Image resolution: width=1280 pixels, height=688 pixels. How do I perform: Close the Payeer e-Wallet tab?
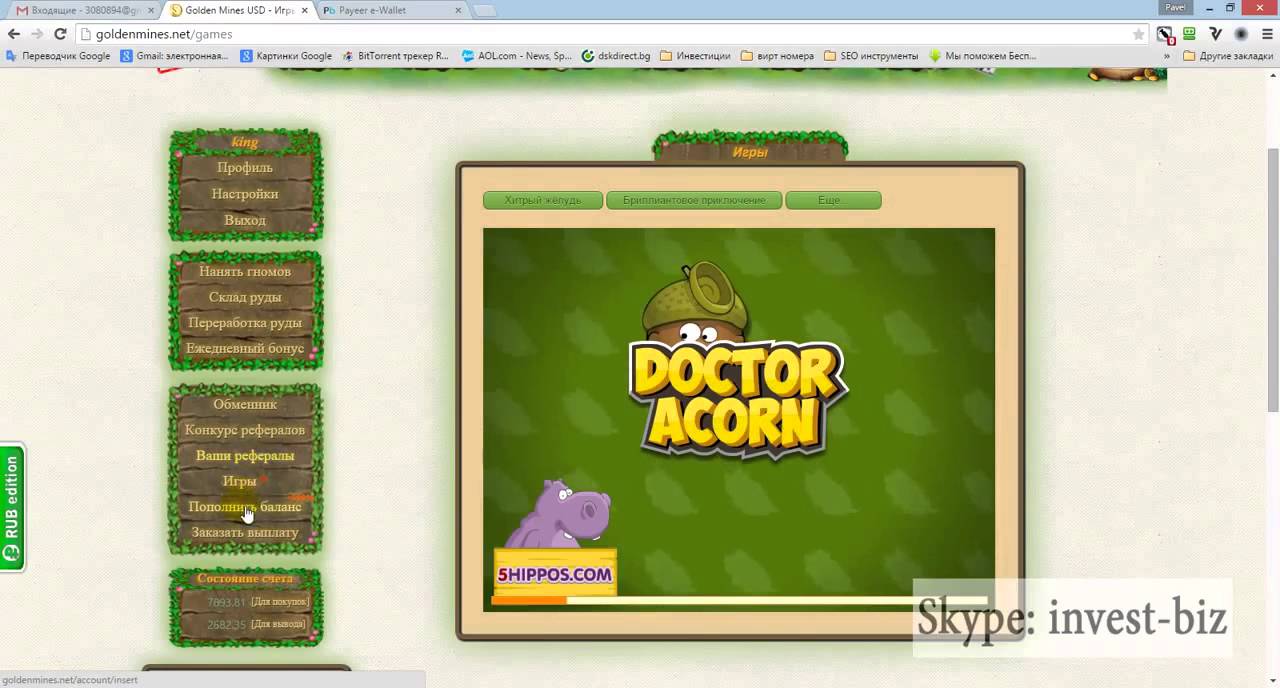[x=458, y=10]
